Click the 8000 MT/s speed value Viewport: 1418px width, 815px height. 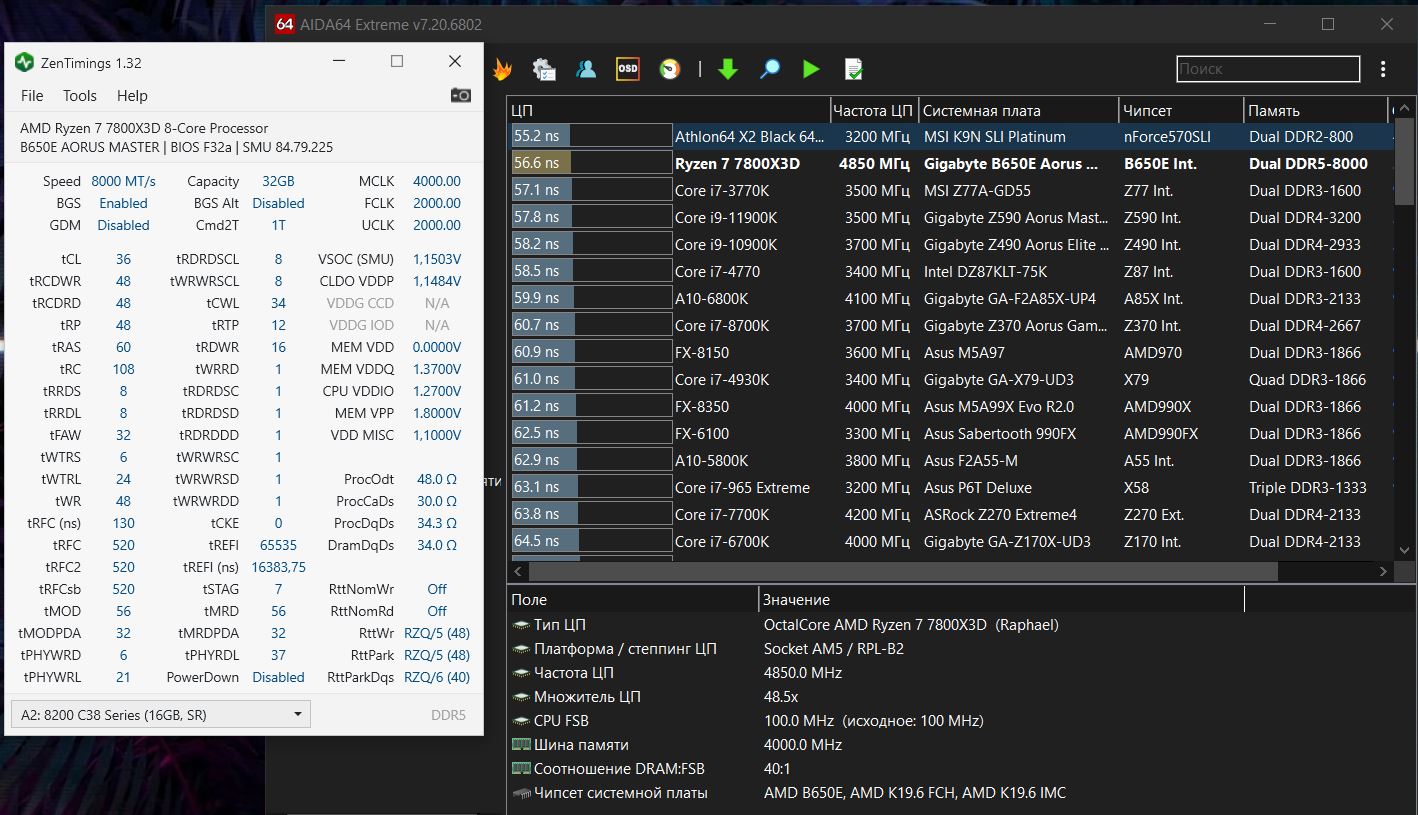tap(124, 181)
